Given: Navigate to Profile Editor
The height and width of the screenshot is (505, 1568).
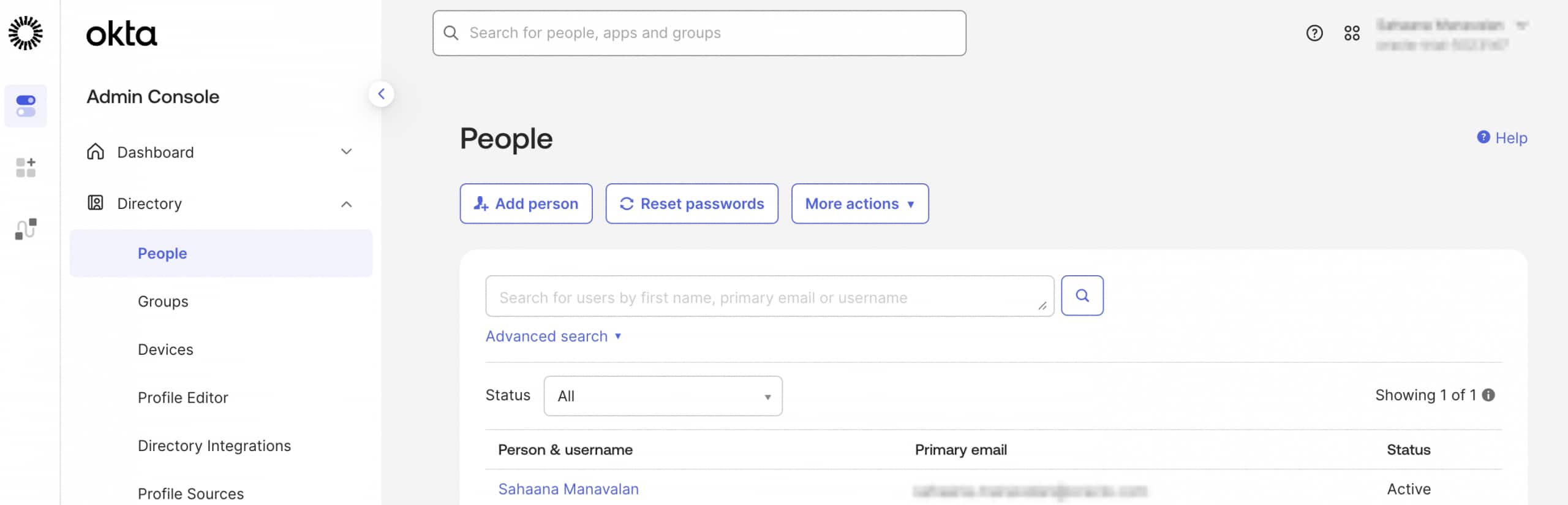Looking at the screenshot, I should point(183,397).
